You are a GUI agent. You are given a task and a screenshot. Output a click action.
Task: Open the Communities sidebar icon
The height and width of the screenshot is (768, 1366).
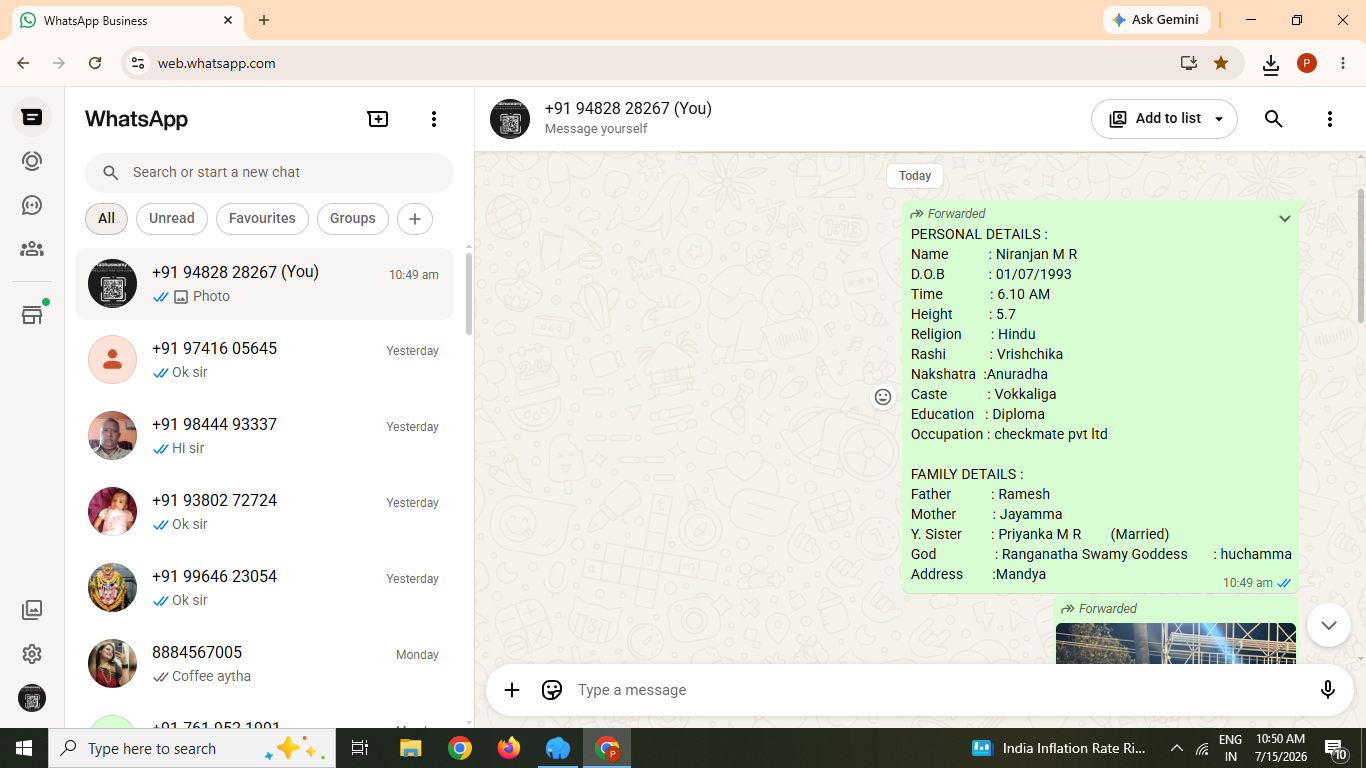pos(32,249)
